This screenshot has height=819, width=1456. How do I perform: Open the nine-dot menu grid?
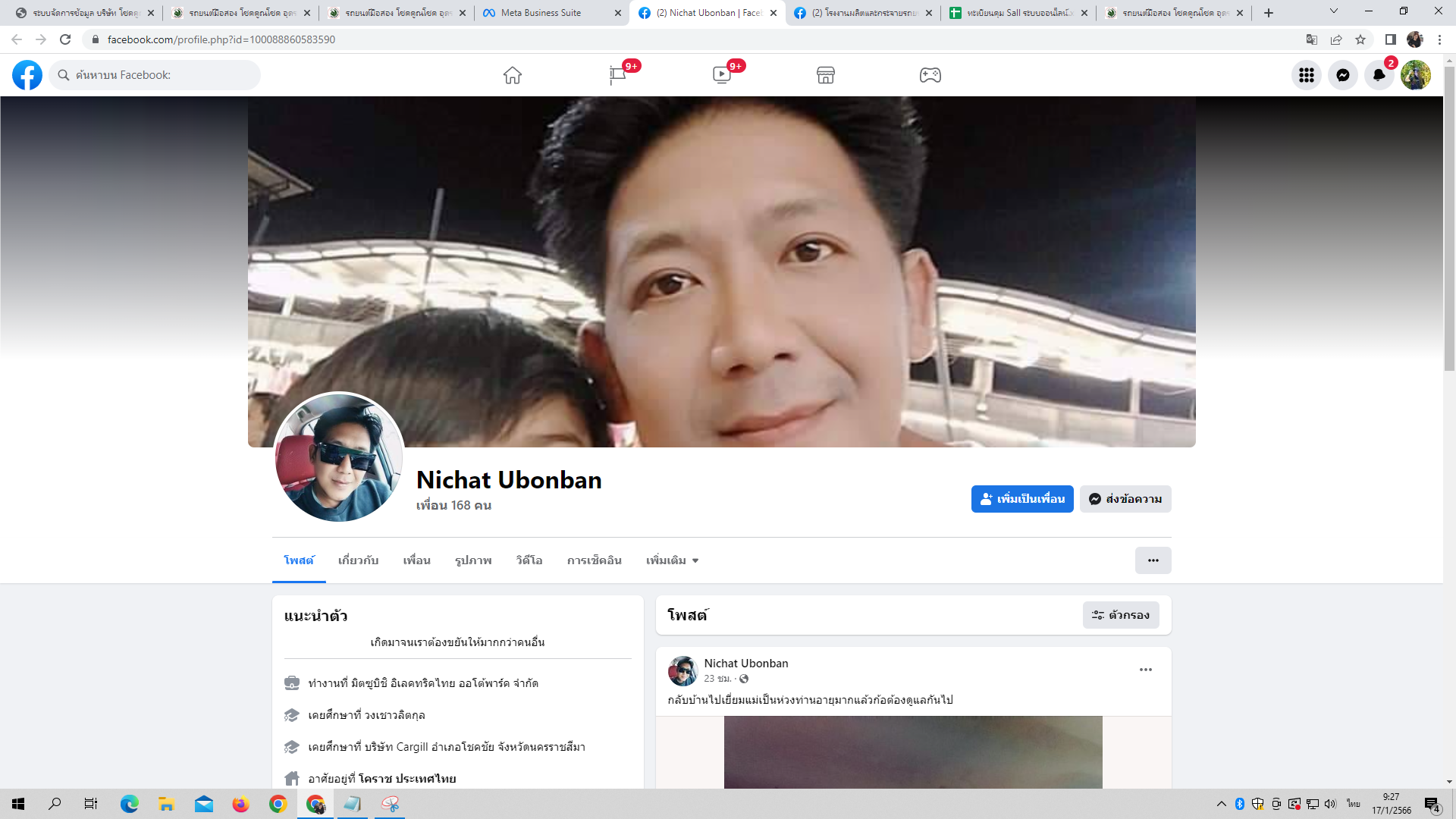coord(1306,75)
